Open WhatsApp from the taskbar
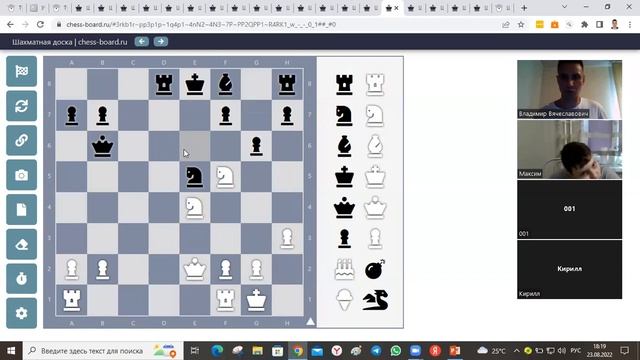The width and height of the screenshot is (640, 360). (396, 351)
